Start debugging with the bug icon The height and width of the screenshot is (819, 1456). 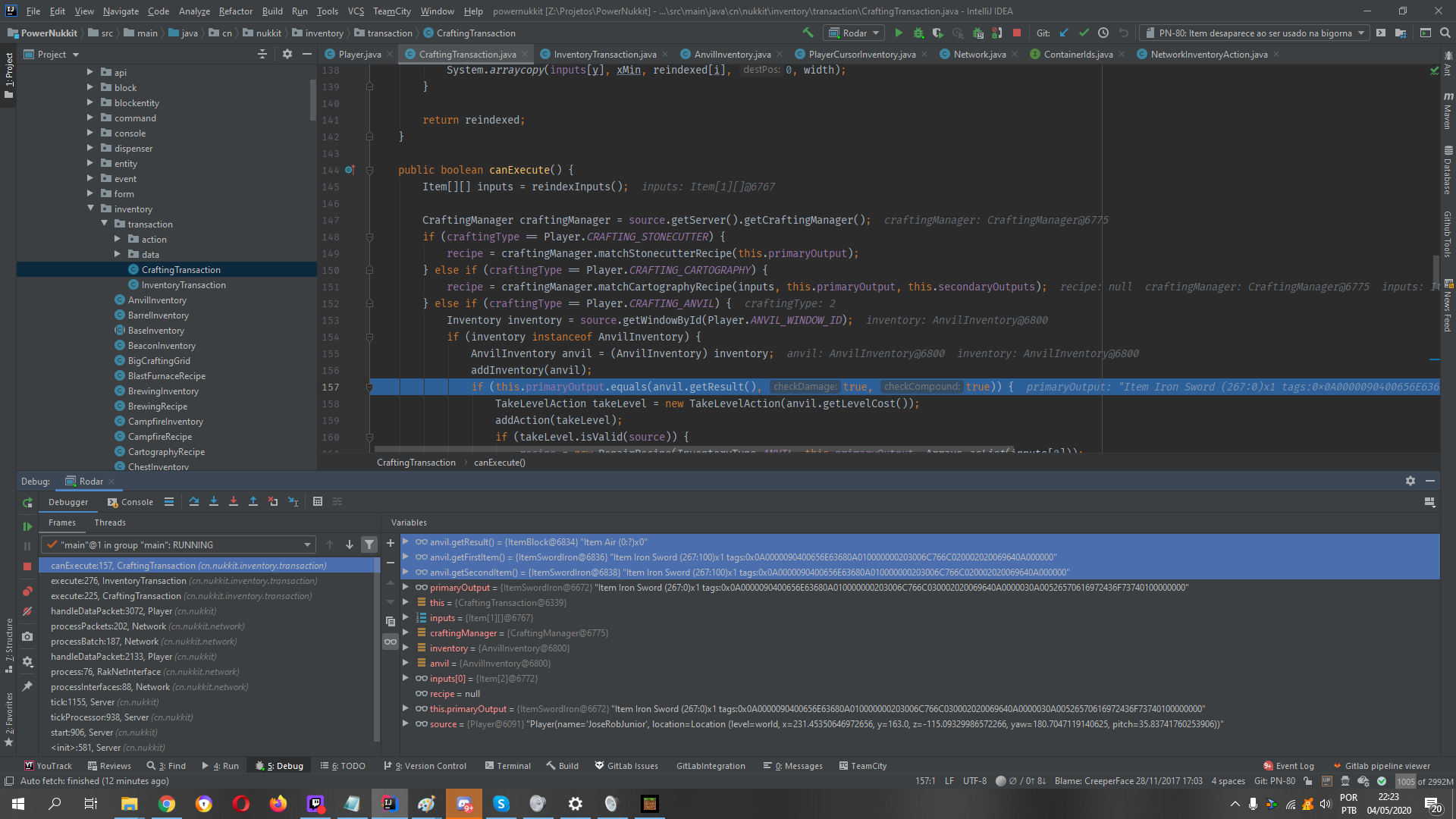(917, 33)
